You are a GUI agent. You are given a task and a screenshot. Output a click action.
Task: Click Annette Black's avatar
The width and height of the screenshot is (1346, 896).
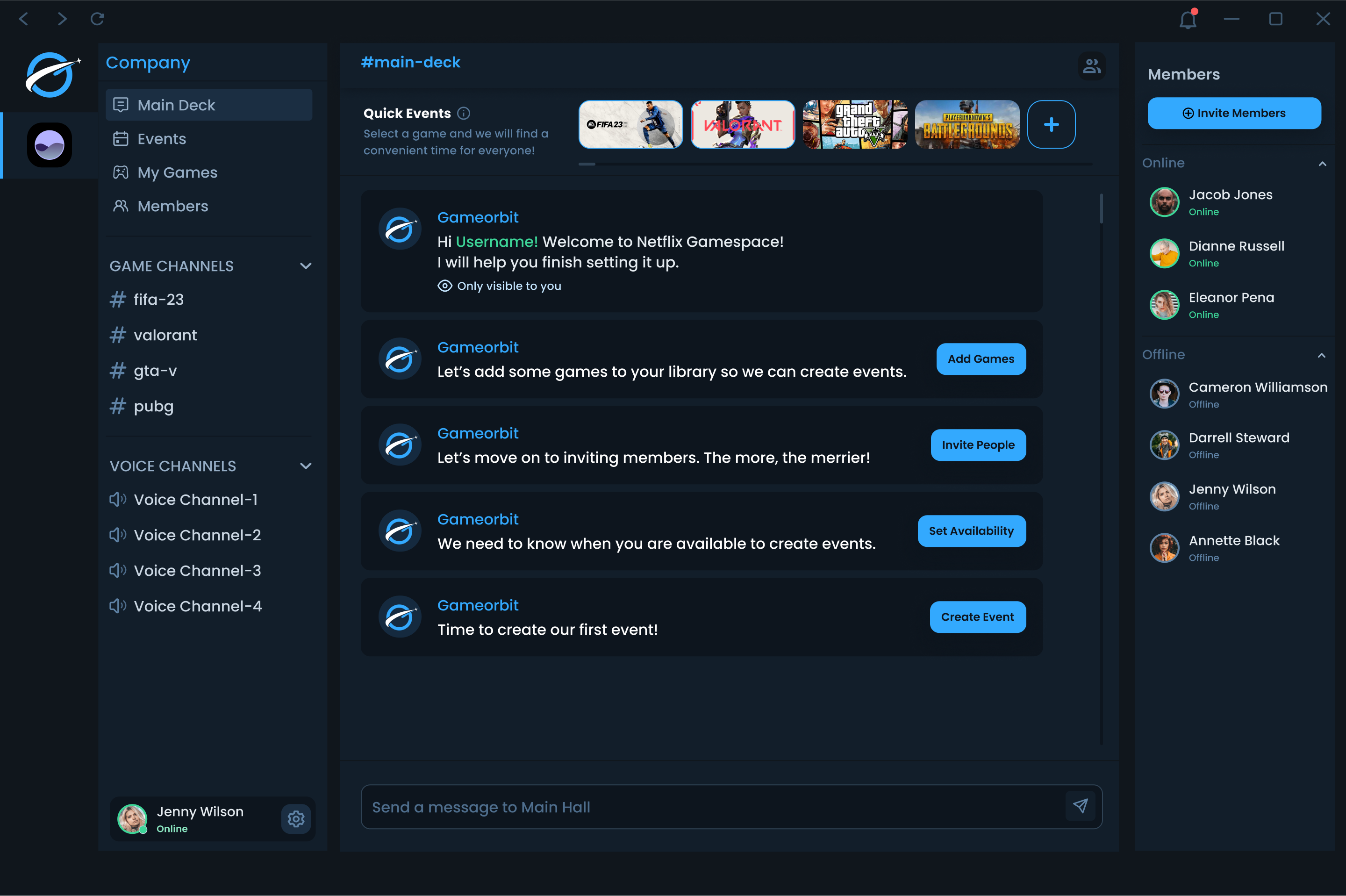point(1164,548)
